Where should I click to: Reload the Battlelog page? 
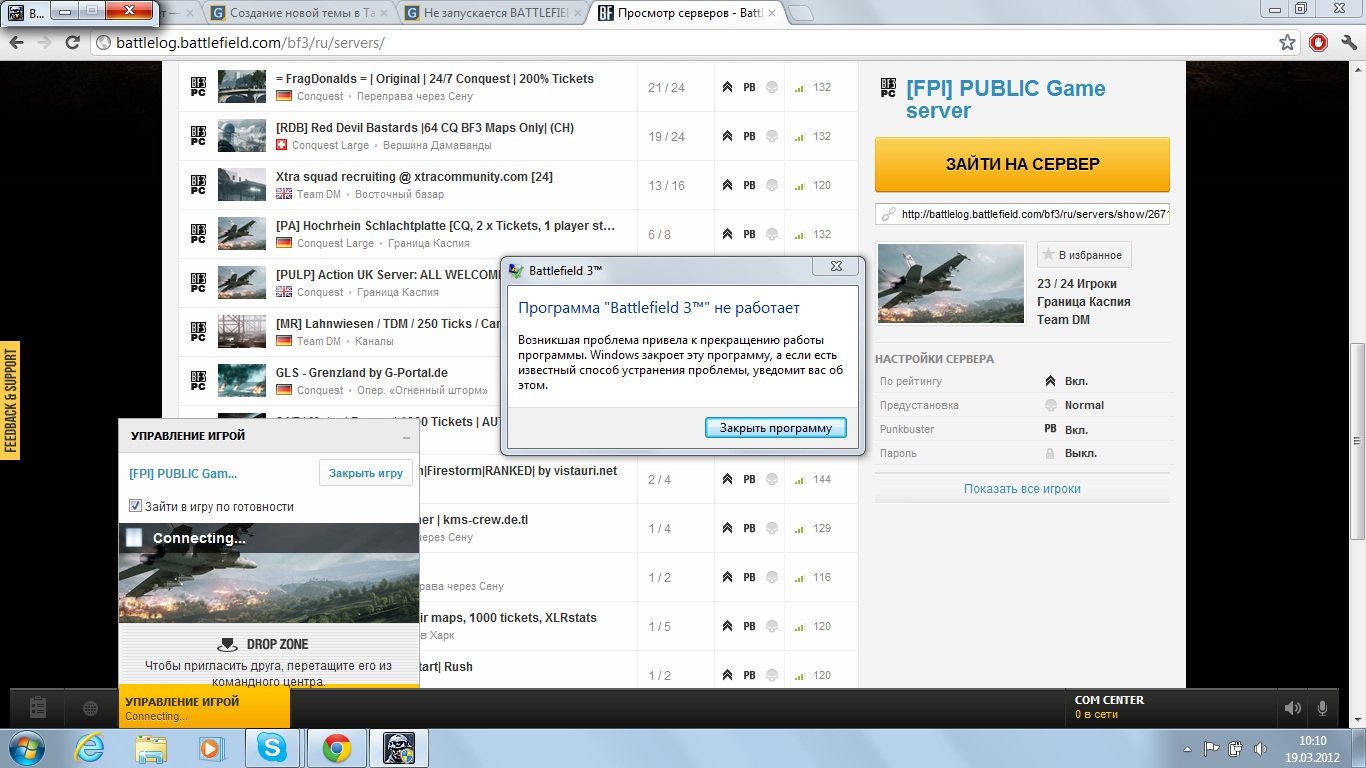pos(72,43)
